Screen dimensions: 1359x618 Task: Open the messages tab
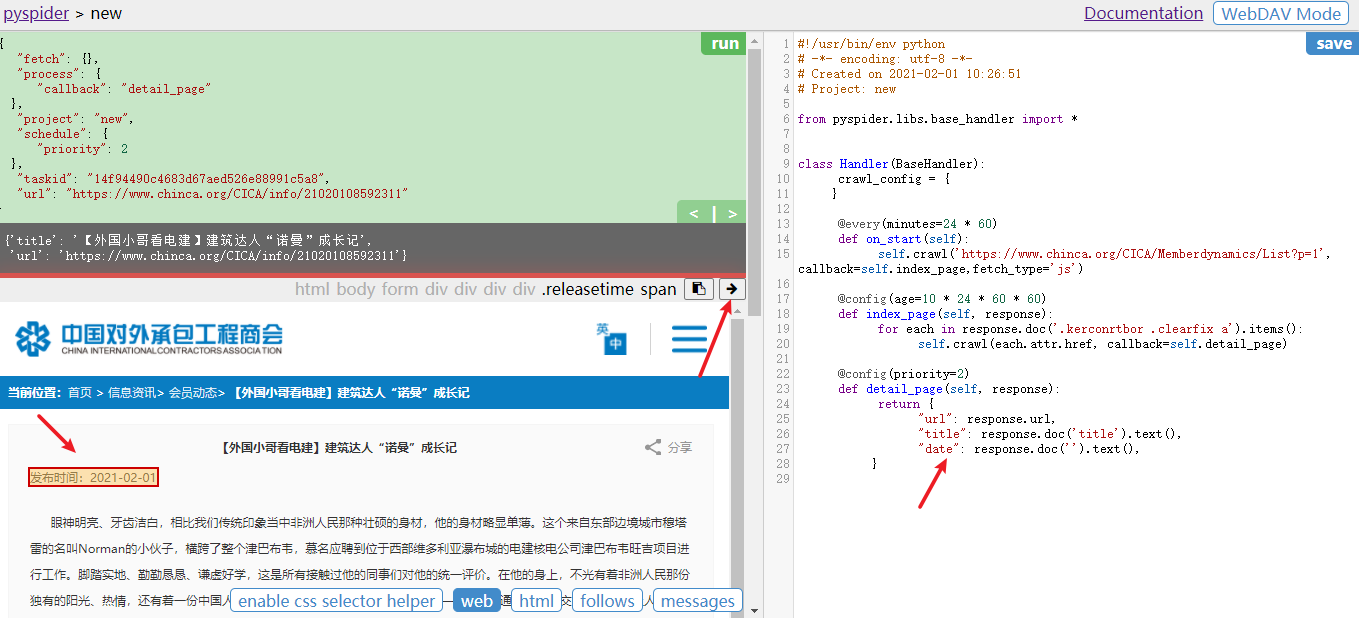[698, 601]
